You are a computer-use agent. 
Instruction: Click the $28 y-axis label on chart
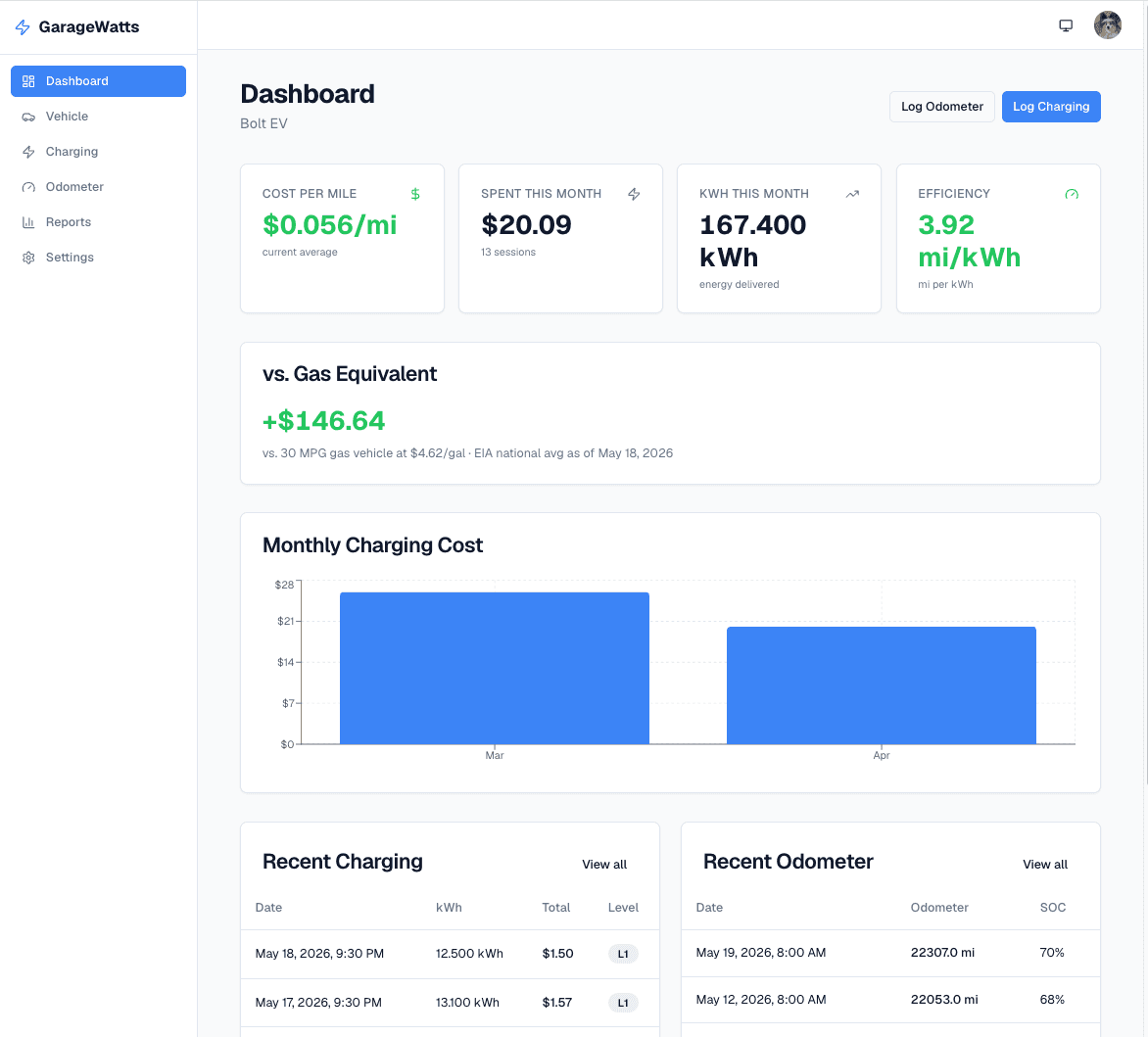pos(284,585)
